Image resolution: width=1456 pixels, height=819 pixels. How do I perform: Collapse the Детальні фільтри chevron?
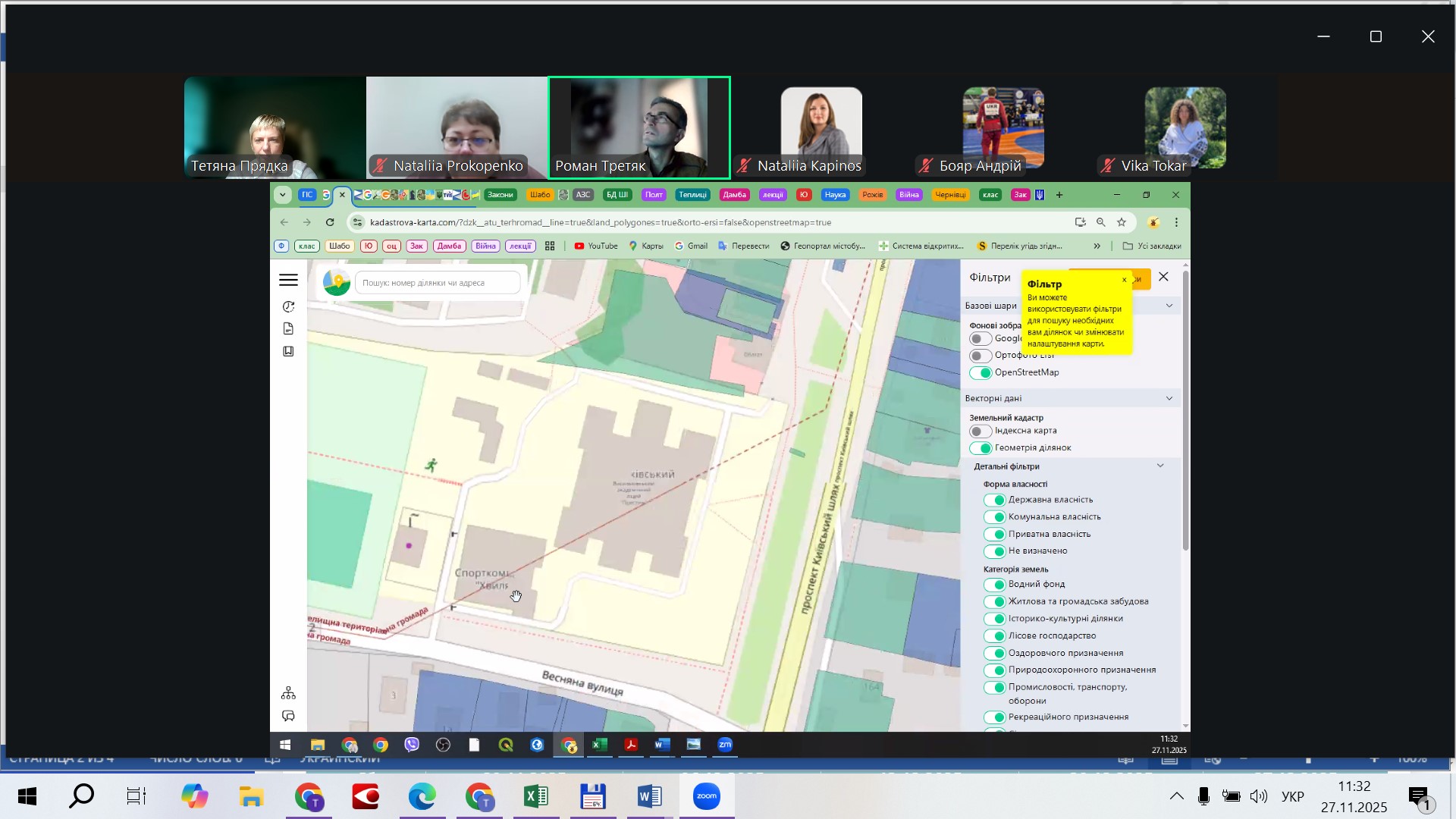[1159, 466]
